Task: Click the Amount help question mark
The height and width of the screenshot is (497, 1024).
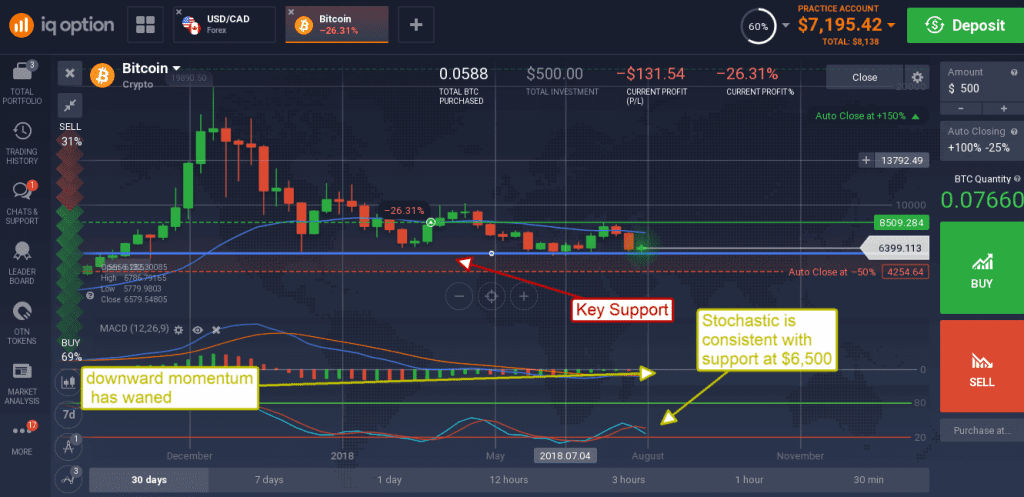Action: (x=1014, y=72)
